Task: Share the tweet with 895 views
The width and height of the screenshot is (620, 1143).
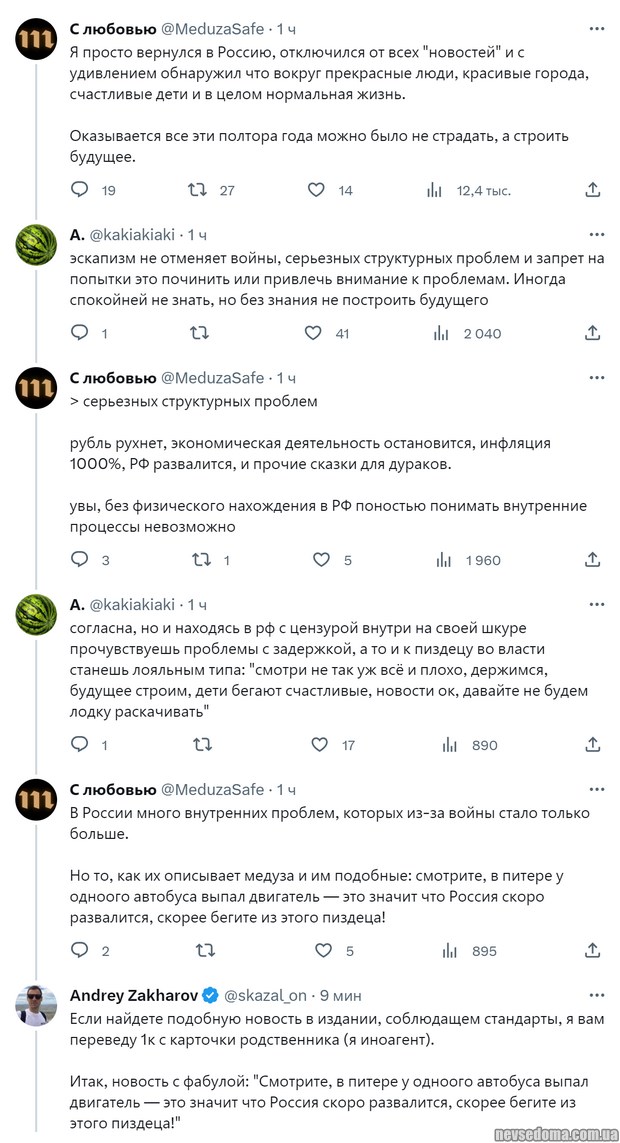Action: click(592, 950)
